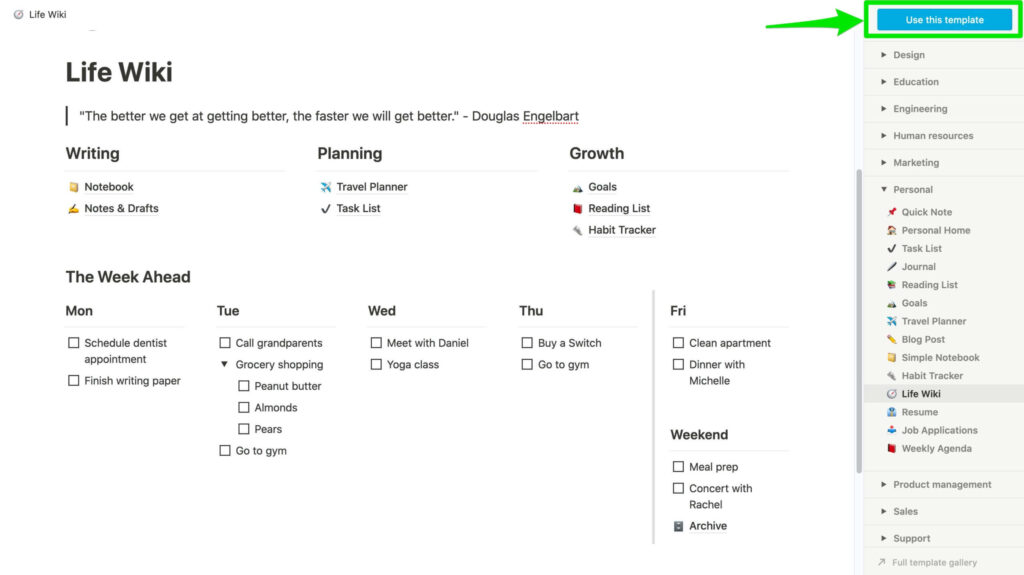1024x575 pixels.
Task: Select the Habit Tracker icon in sidebar
Action: (891, 376)
